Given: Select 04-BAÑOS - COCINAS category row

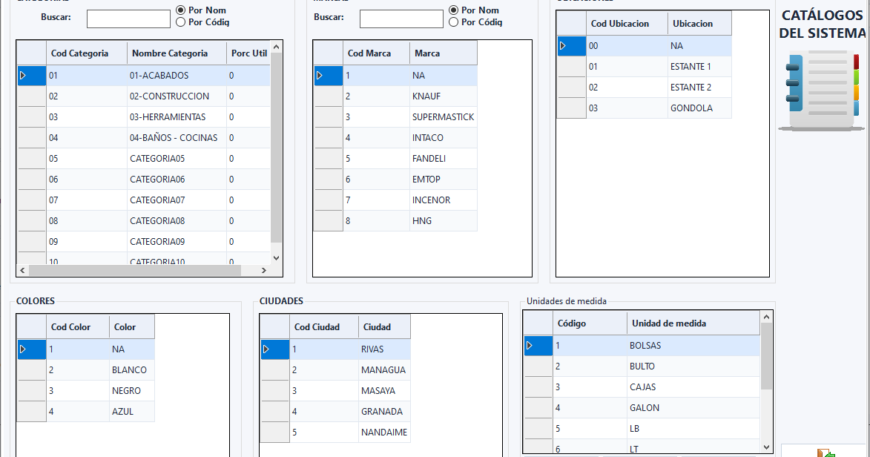Looking at the screenshot, I should tap(144, 138).
